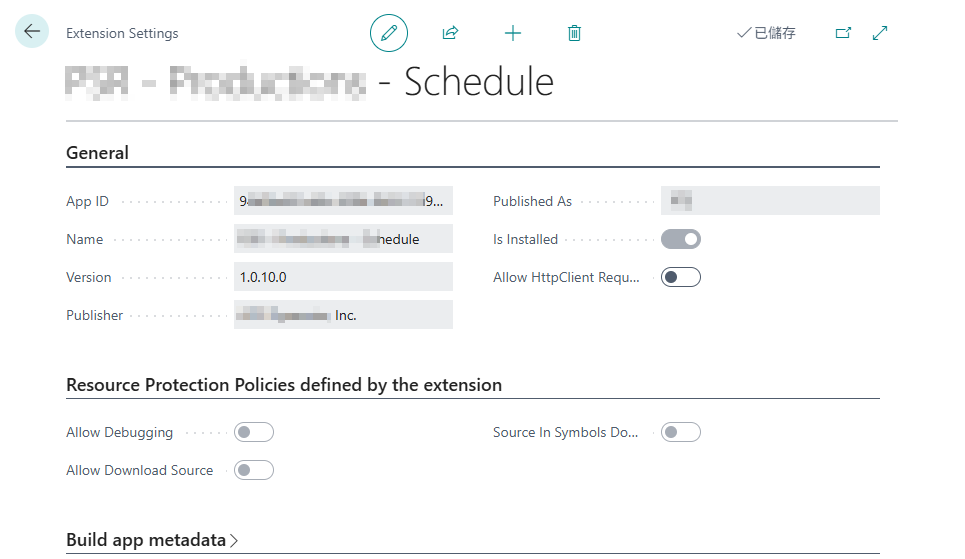The width and height of the screenshot is (965, 559).
Task: Toggle Allow HttpClient Requests switch
Action: [x=680, y=277]
